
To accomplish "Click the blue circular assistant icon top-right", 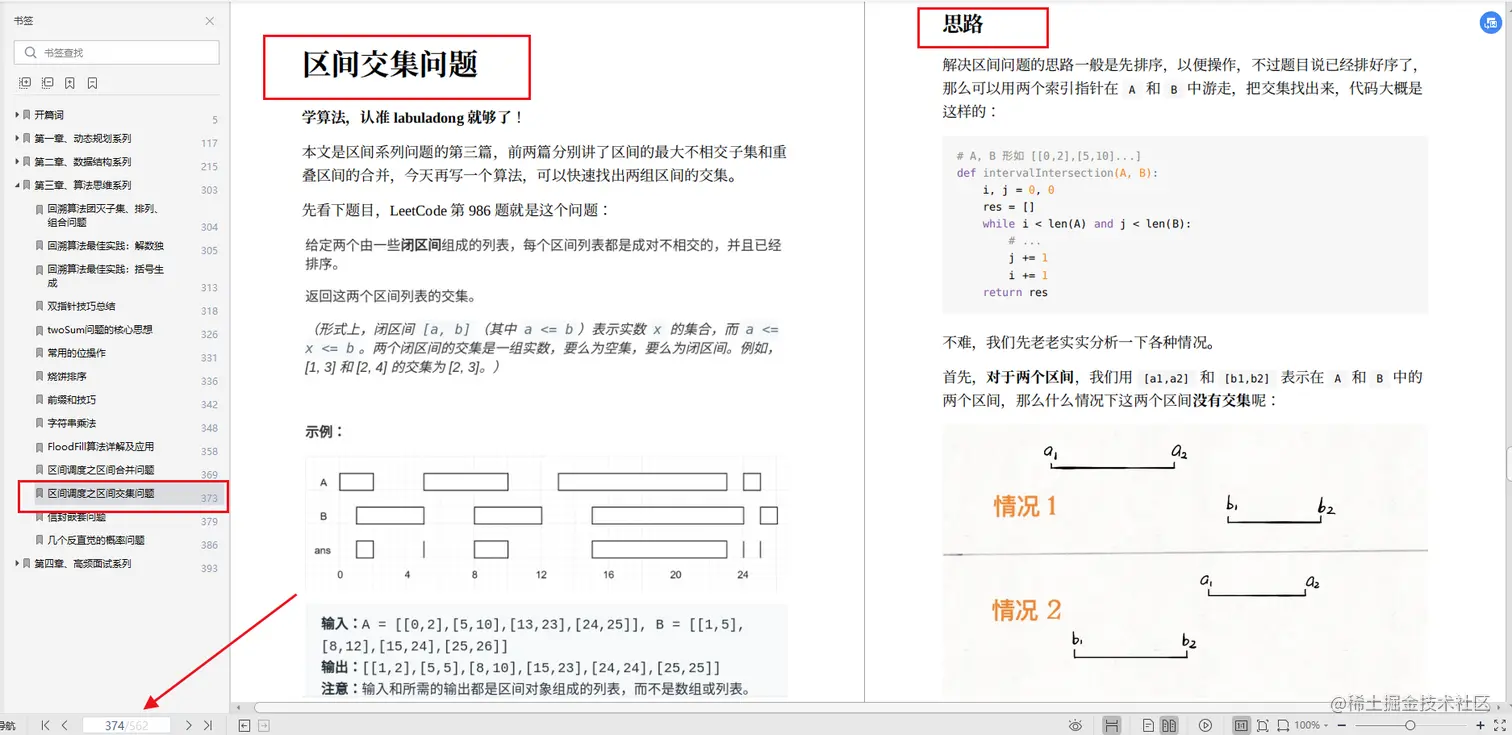I will click(1491, 22).
